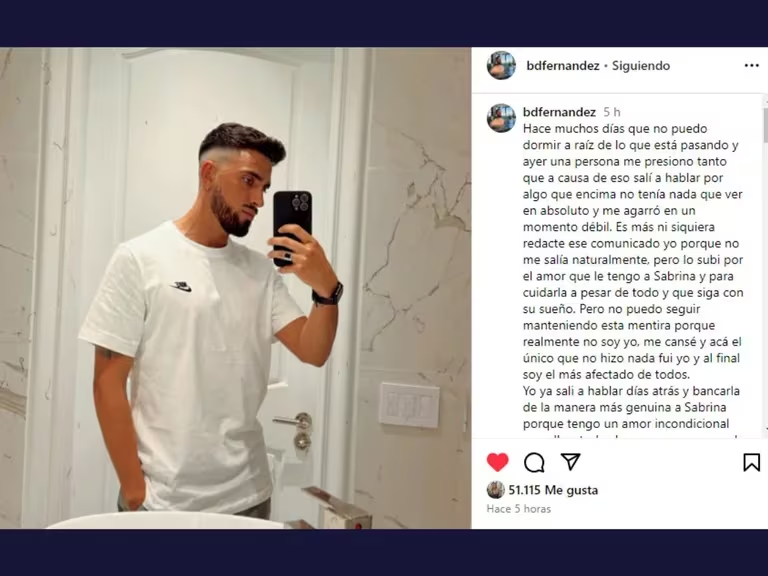Open bdfernandez username above the caption
The height and width of the screenshot is (576, 768).
559,112
